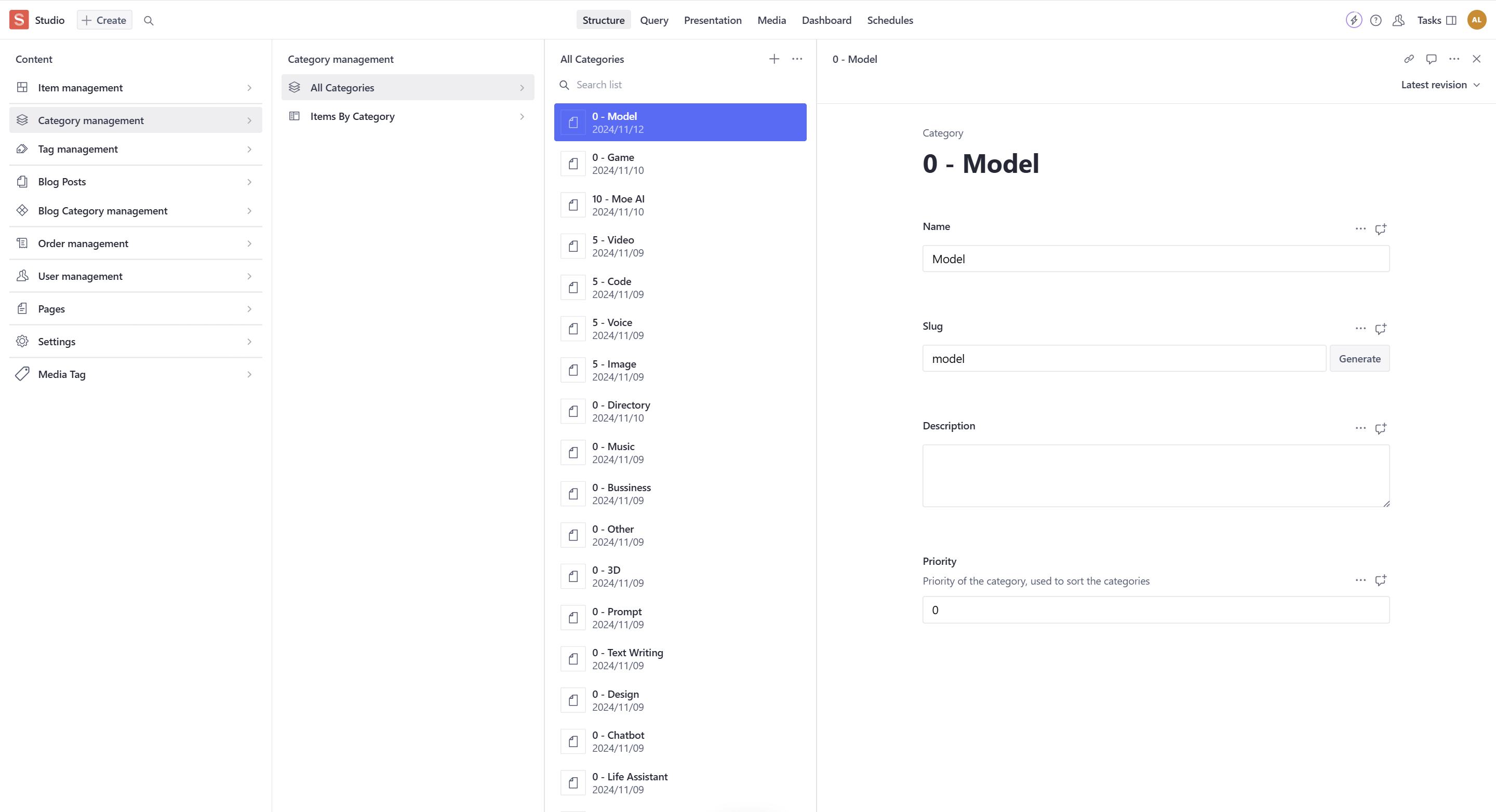The image size is (1496, 812).
Task: Select the 10 - Moe AI category
Action: click(680, 205)
